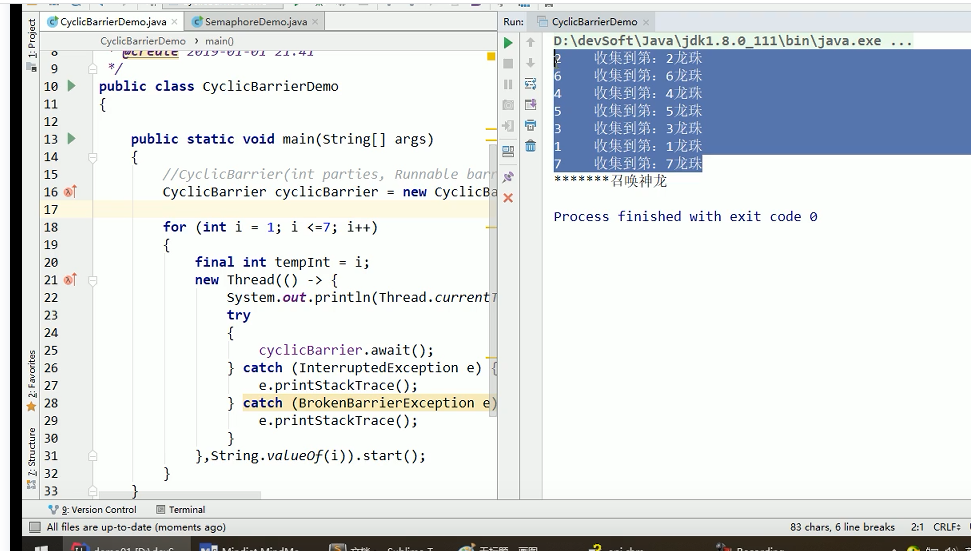Image resolution: width=971 pixels, height=551 pixels.
Task: Click the fold end marker at line 31
Action: pyautogui.click(x=92, y=456)
